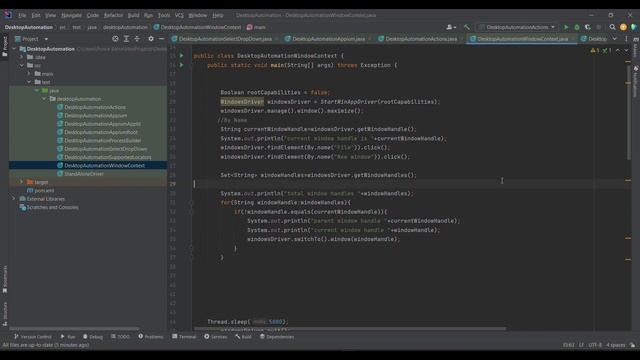Click the Select Opened File target icon
The image size is (640, 360).
pos(115,39)
